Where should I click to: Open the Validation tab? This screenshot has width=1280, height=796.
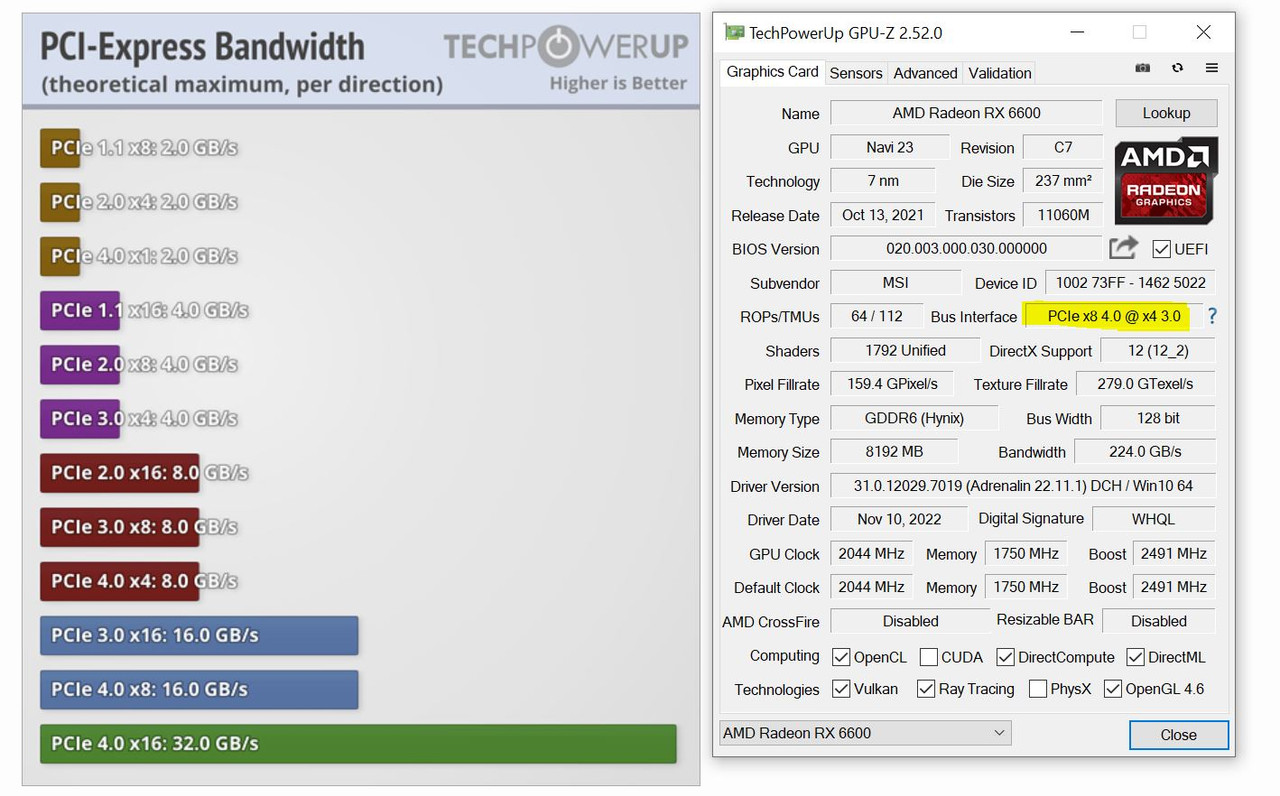1000,73
